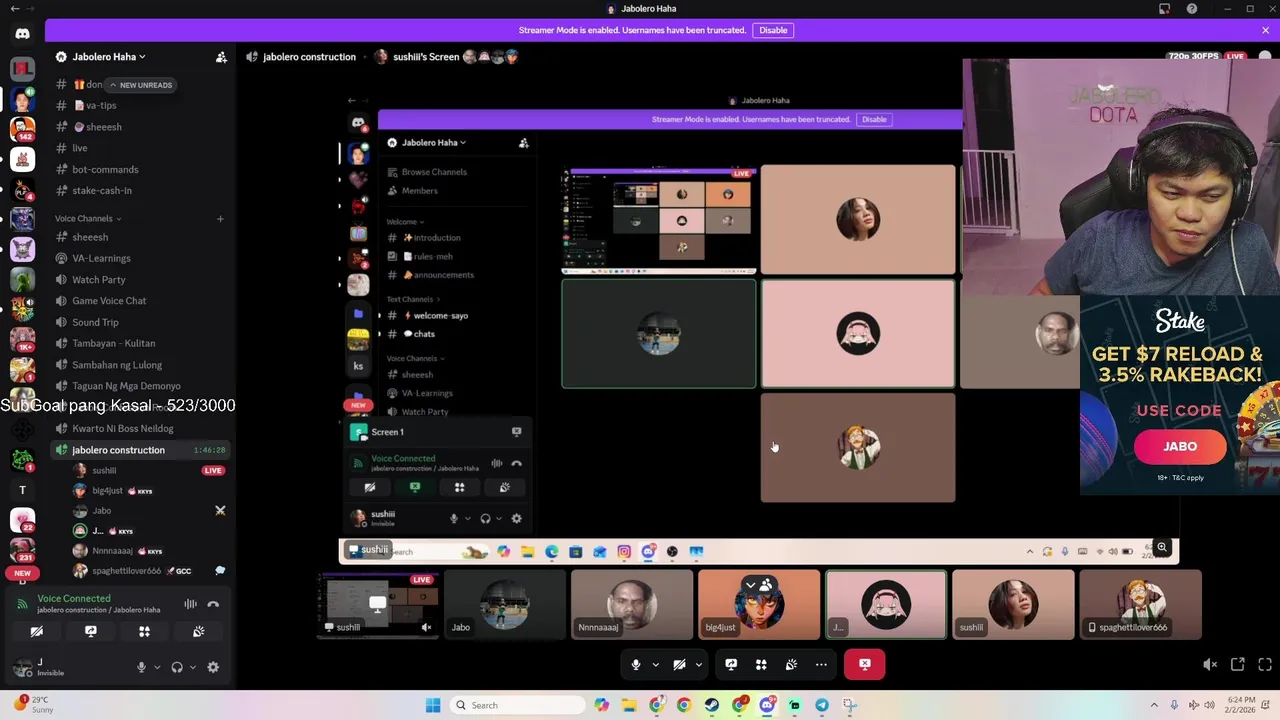Open the bot-commands text channel
Viewport: 1280px width, 720px height.
pyautogui.click(x=142, y=169)
